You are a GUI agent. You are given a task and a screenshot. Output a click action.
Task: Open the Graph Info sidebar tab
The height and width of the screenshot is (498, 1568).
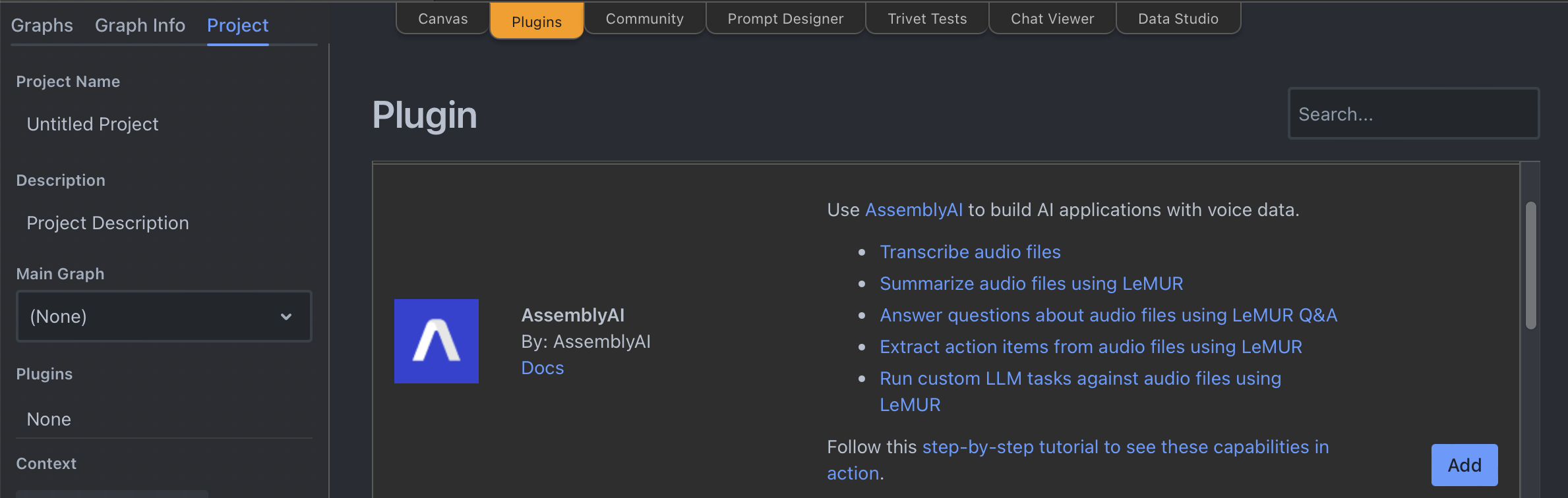tap(140, 25)
